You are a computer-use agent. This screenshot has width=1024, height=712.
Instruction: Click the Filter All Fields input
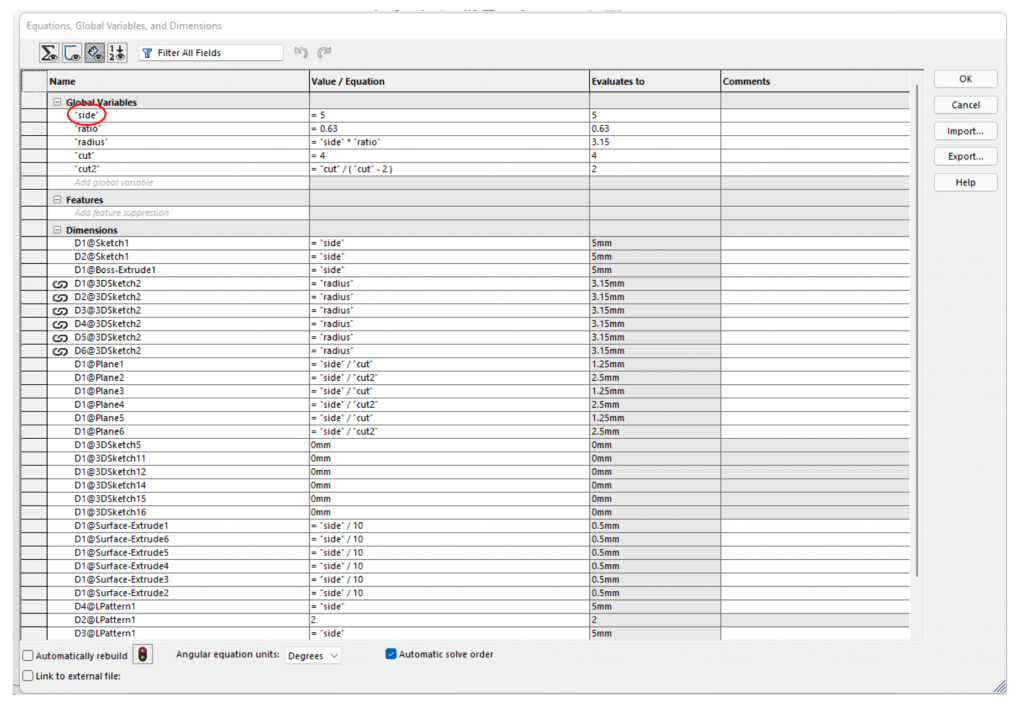tap(211, 53)
